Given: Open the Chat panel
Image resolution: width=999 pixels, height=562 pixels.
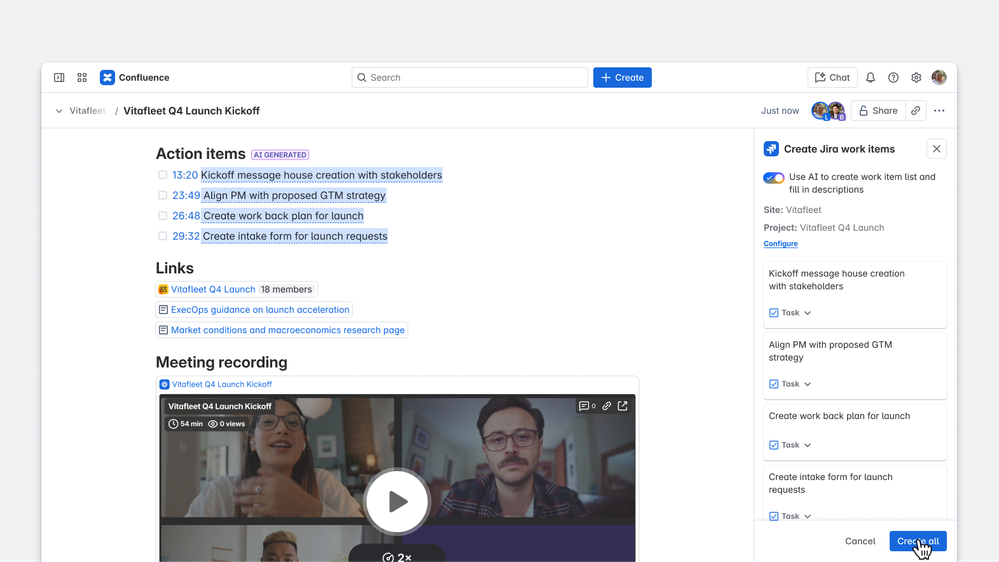Looking at the screenshot, I should 832,78.
